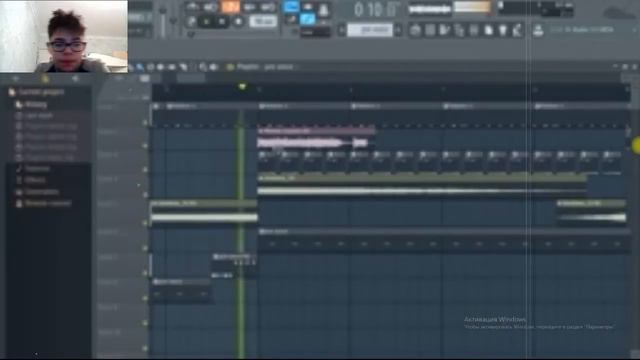Toggle the metronome button in the transport panel
Image resolution: width=640 pixels, height=360 pixels.
(193, 7)
